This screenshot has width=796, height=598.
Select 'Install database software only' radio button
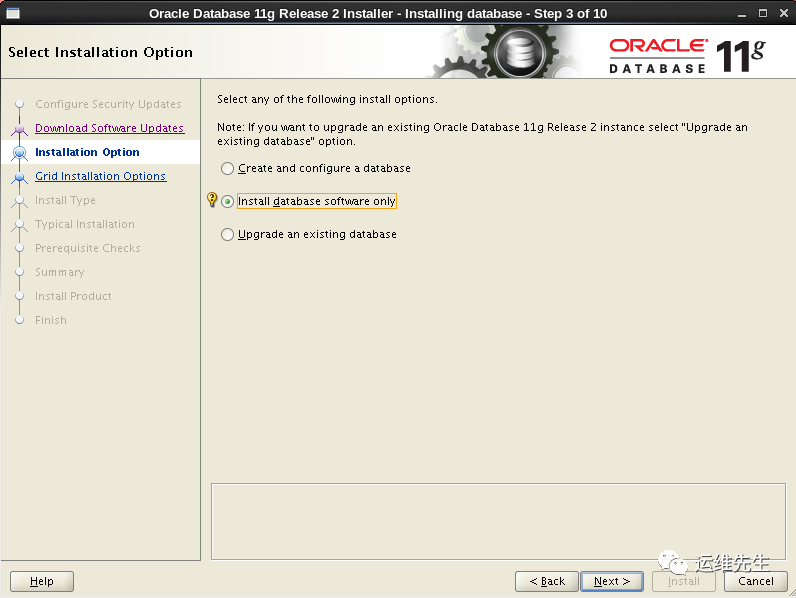(x=227, y=202)
